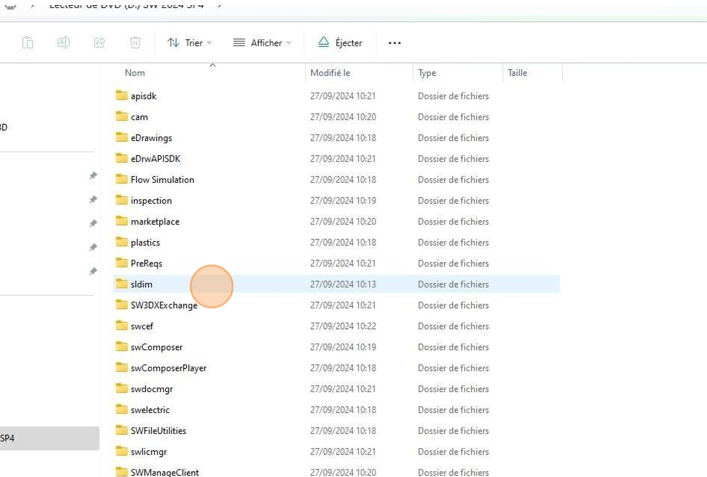Sort by the Modifié le column
Viewport: 707px width, 477px height.
[x=330, y=73]
